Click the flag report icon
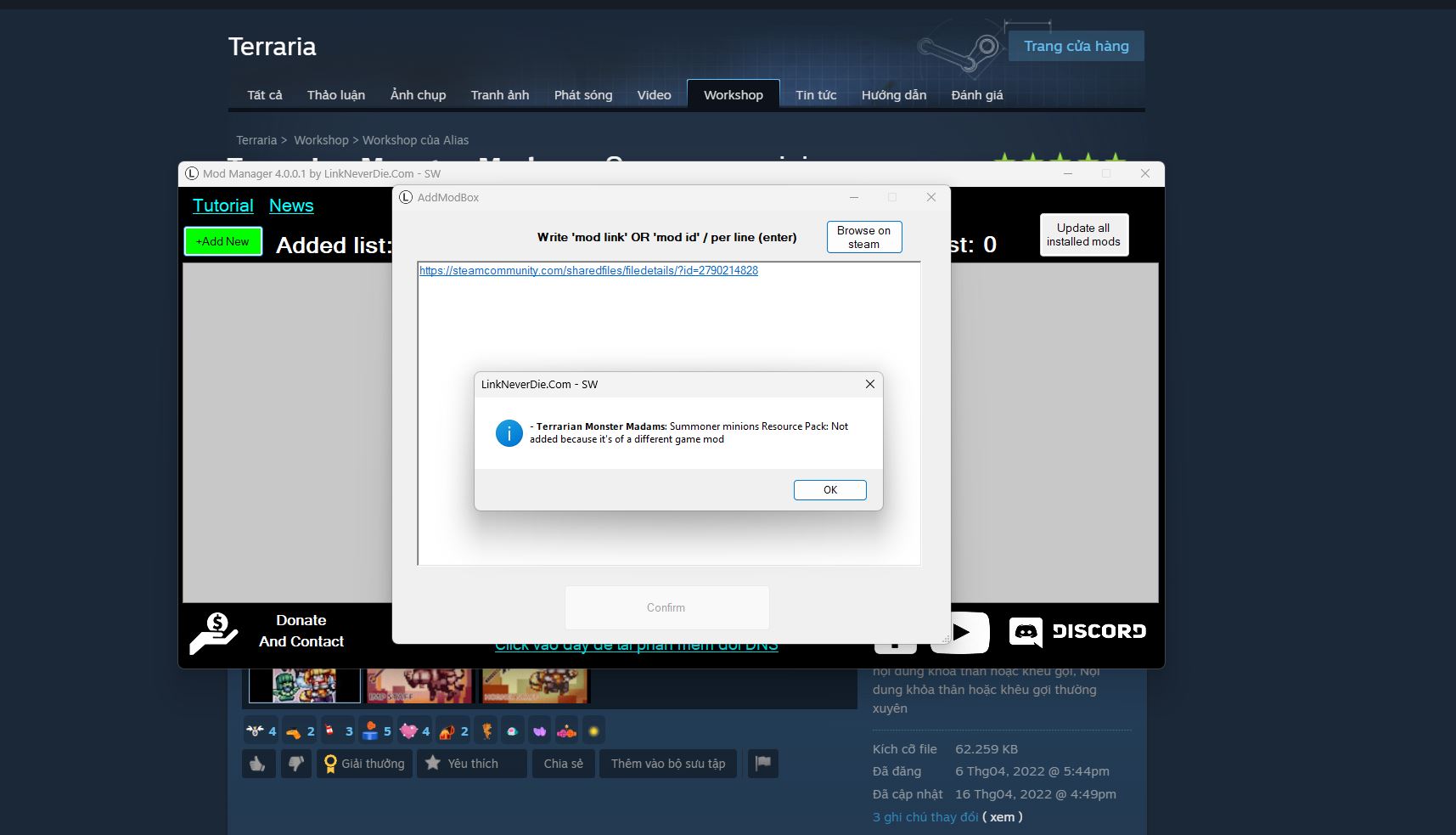The image size is (1456, 835). point(762,764)
